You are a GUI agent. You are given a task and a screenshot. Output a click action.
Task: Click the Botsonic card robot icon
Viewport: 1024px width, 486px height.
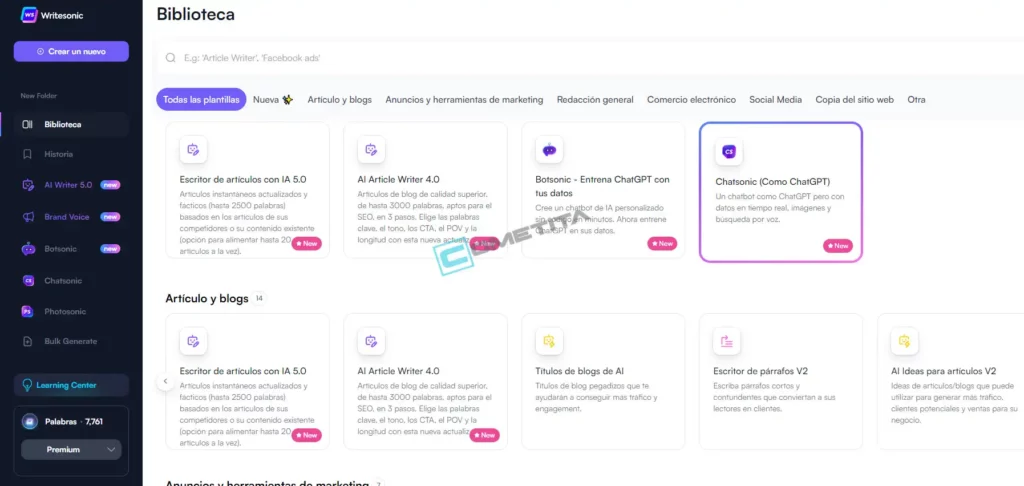pyautogui.click(x=549, y=150)
